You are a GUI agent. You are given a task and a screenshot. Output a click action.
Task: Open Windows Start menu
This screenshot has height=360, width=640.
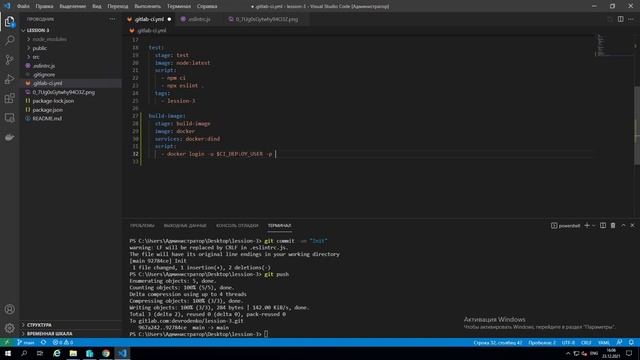8,353
